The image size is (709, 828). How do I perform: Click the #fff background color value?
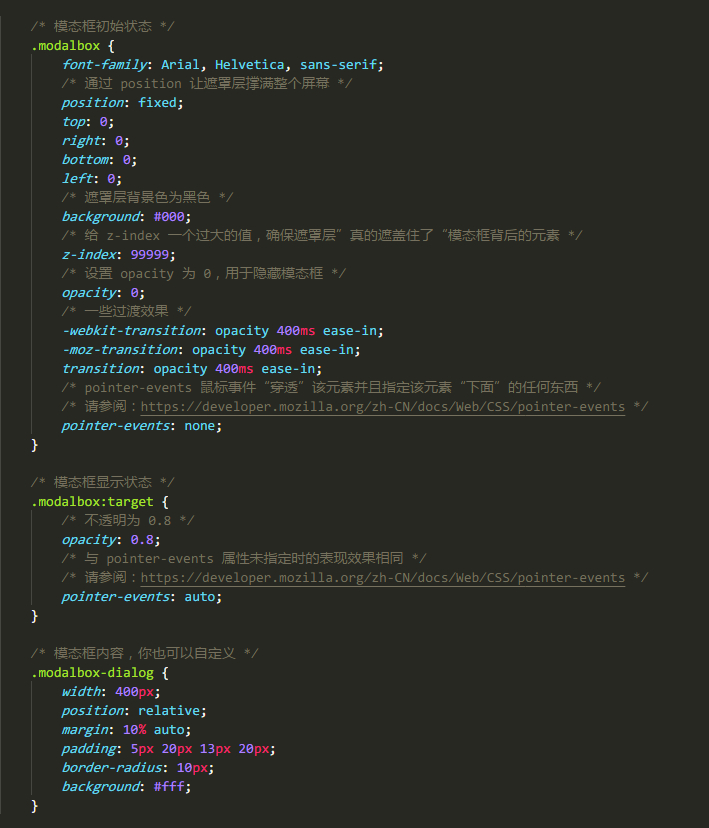169,787
